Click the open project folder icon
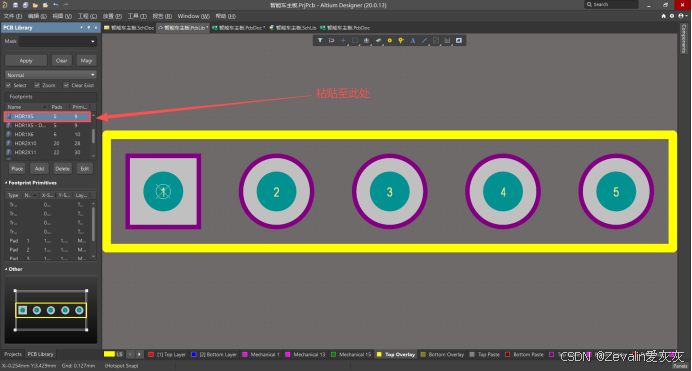The width and height of the screenshot is (692, 371). click(45, 5)
